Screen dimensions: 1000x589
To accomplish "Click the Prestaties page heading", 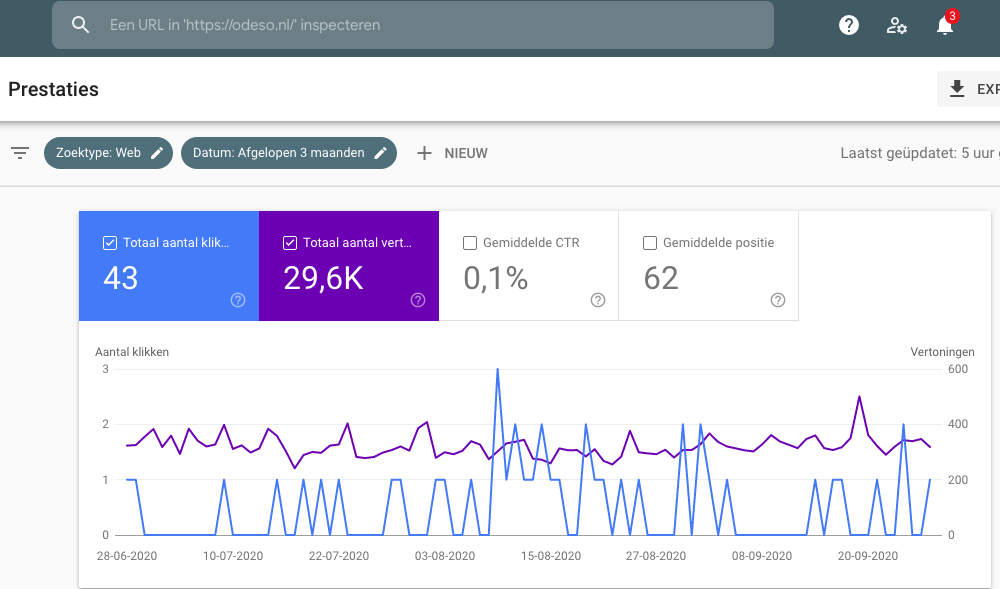I will coord(54,89).
